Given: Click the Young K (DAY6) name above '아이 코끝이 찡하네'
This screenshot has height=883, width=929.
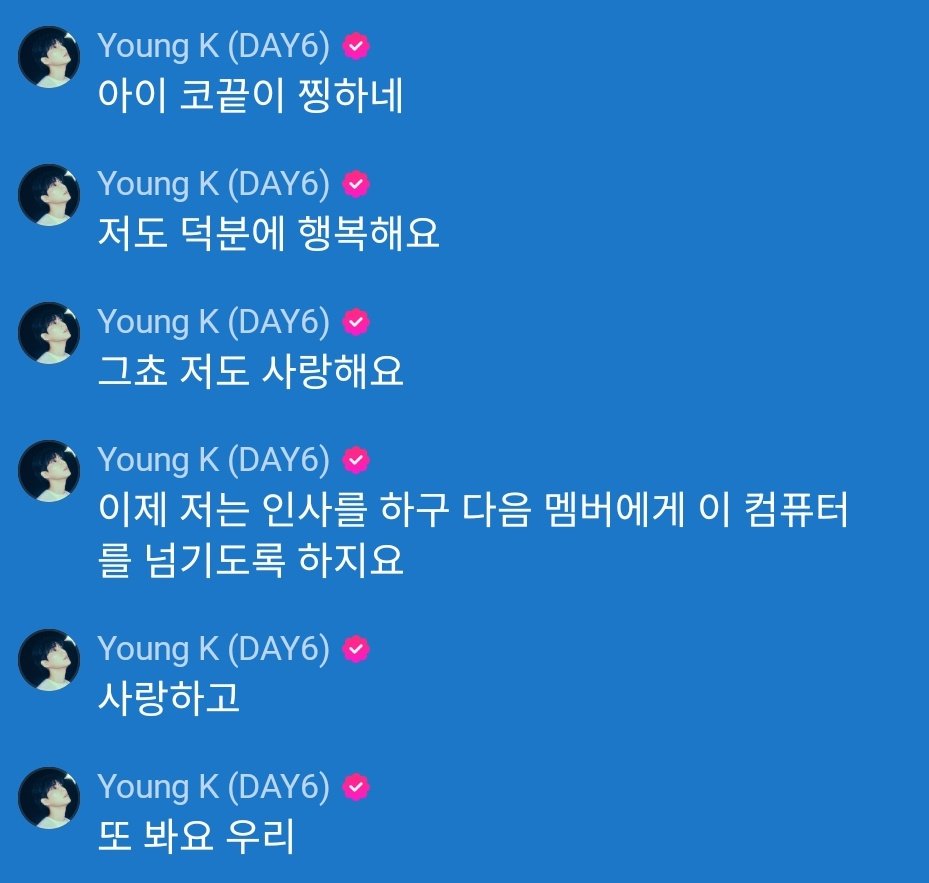Looking at the screenshot, I should click(213, 47).
